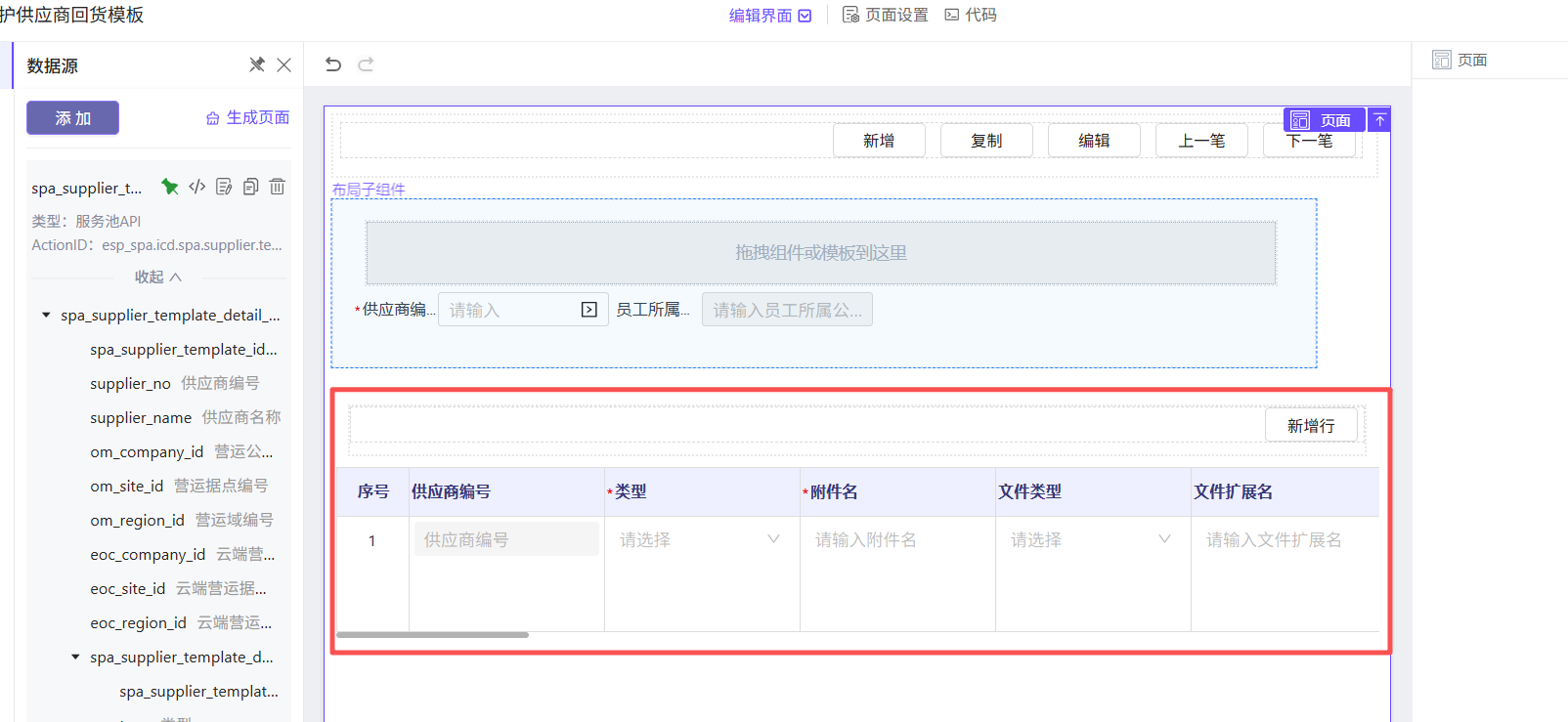Click the 添加 button
Viewport: 1568px width, 722px height.
tap(73, 118)
